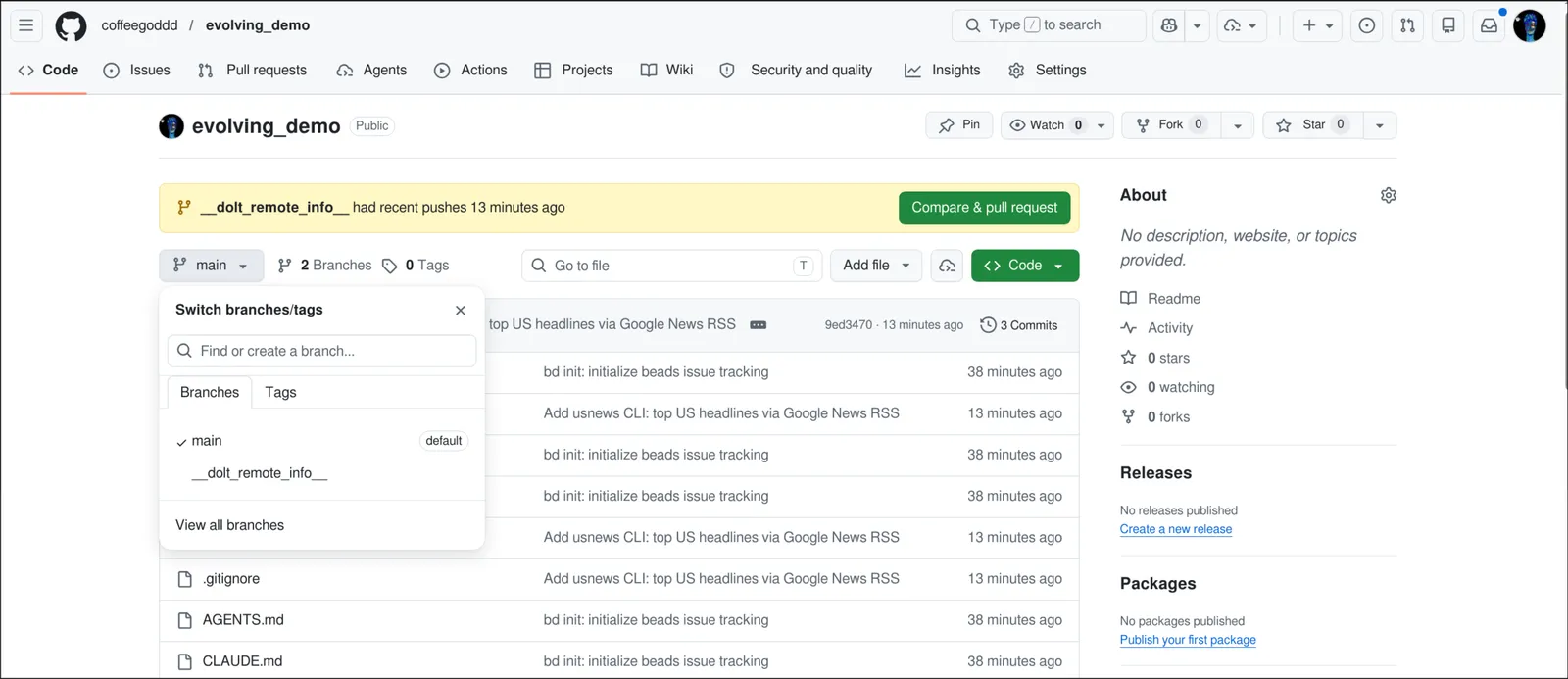Open the About section settings gear

click(x=1389, y=195)
